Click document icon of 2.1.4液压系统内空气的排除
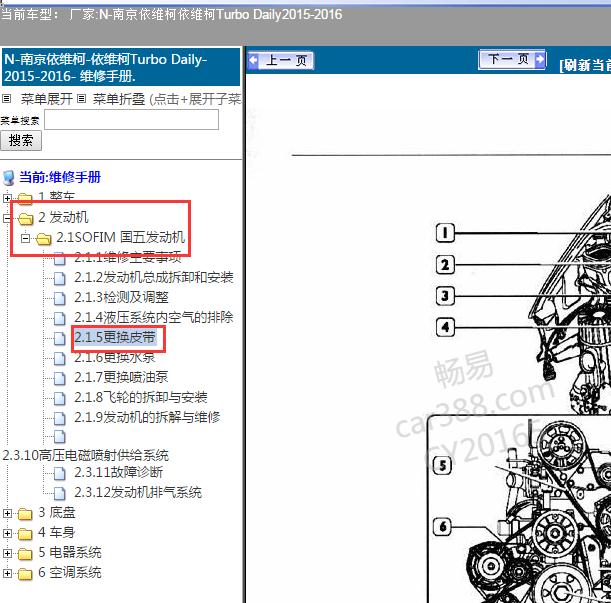This screenshot has height=603, width=611. 60,318
